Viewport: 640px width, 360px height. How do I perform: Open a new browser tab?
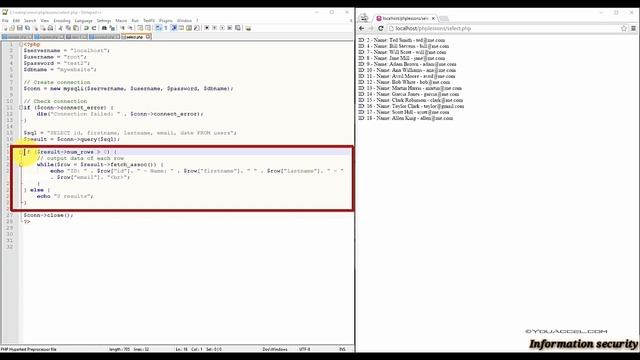(x=444, y=18)
